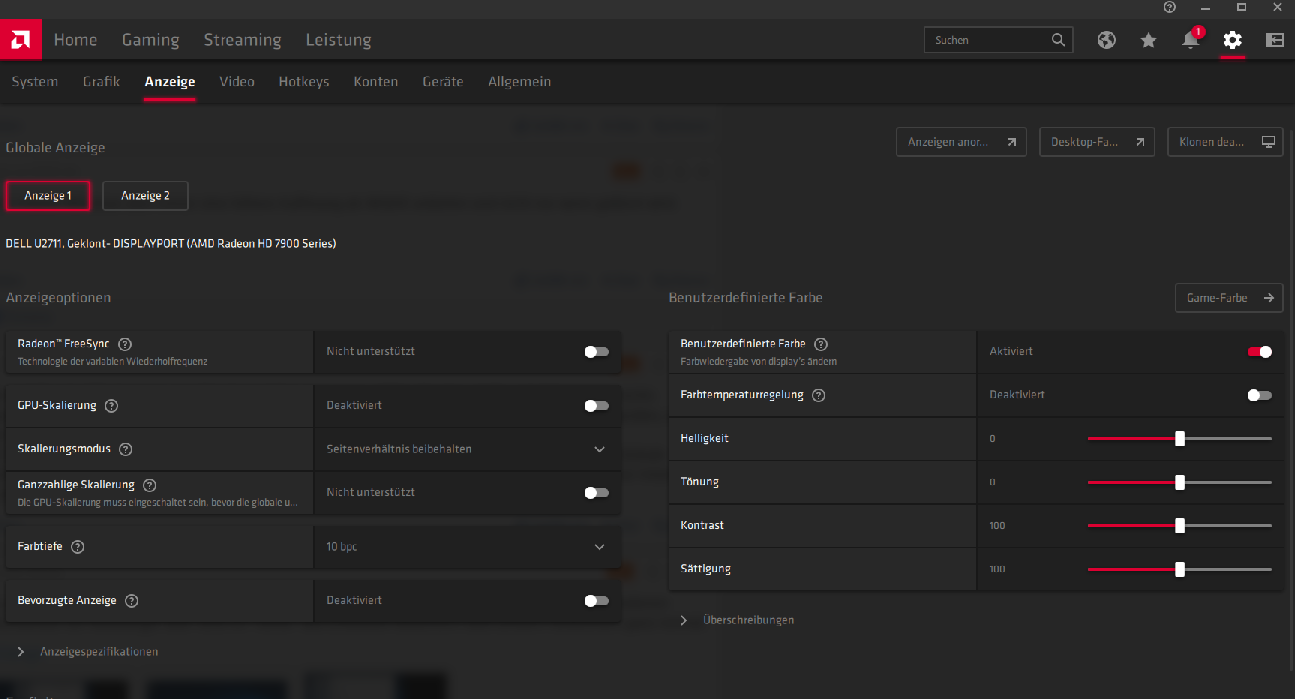This screenshot has height=699, width=1295.
Task: Click the Anzeigen anor... button
Action: pyautogui.click(x=961, y=142)
